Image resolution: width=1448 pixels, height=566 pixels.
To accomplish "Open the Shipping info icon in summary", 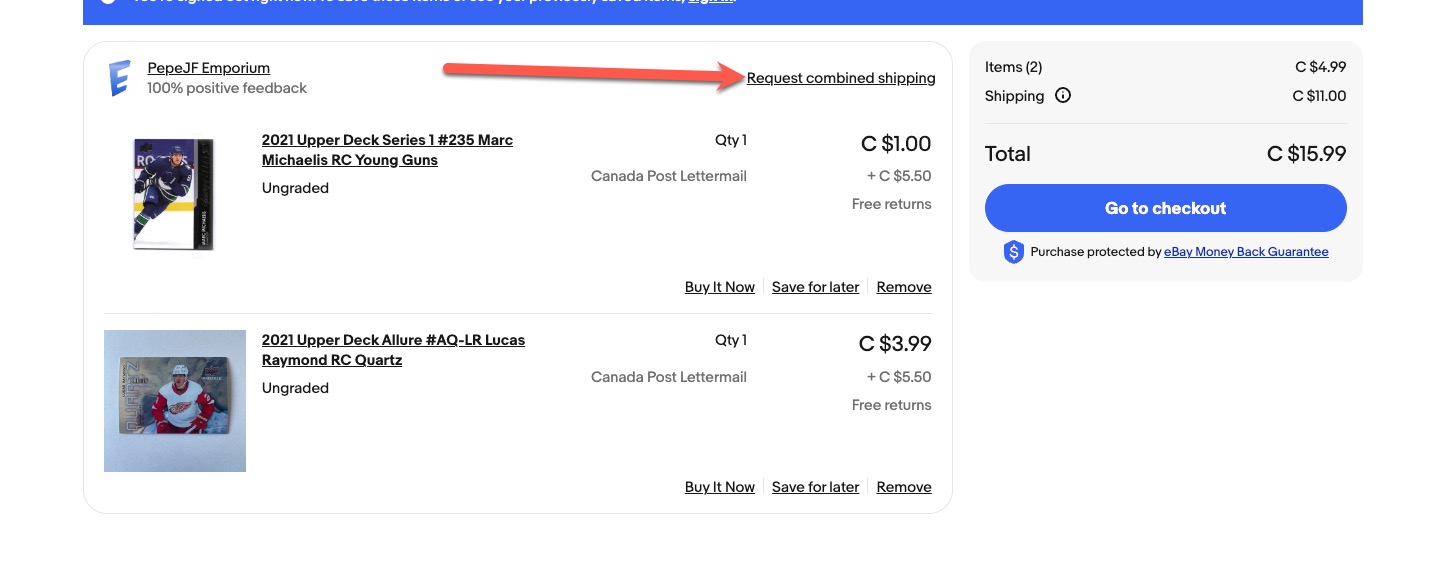I will (1063, 96).
